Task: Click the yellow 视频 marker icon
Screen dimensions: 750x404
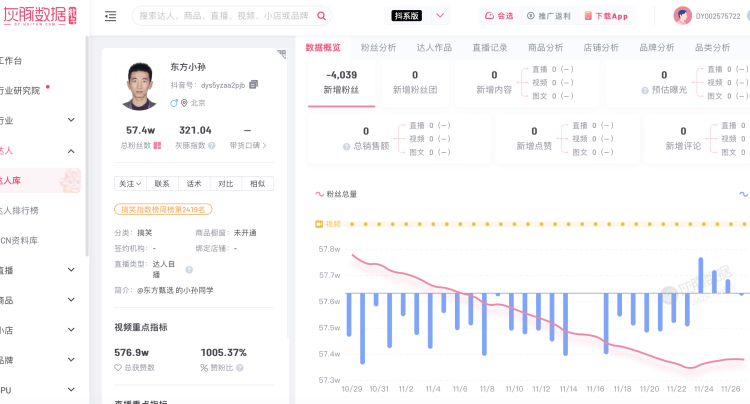Action: tap(319, 224)
